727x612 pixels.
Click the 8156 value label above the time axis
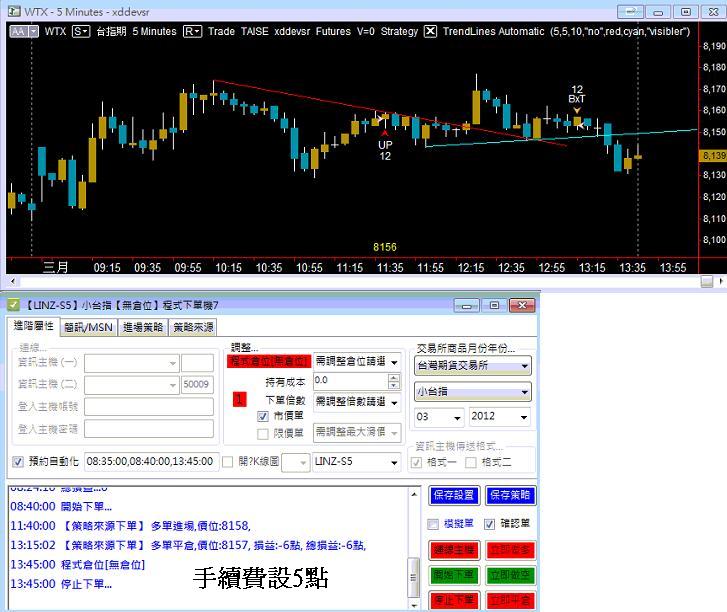(x=385, y=247)
